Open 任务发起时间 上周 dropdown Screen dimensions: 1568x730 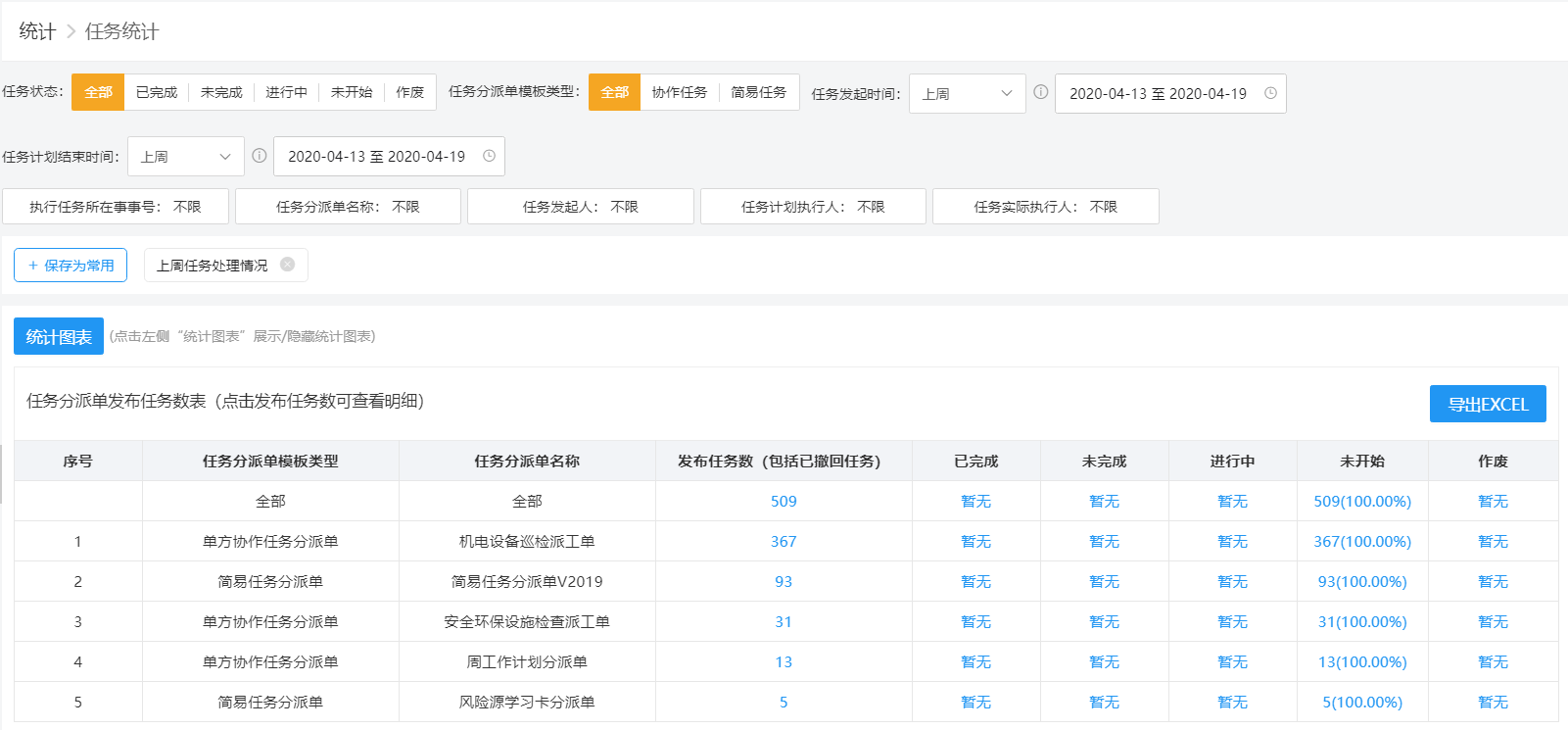[x=967, y=93]
